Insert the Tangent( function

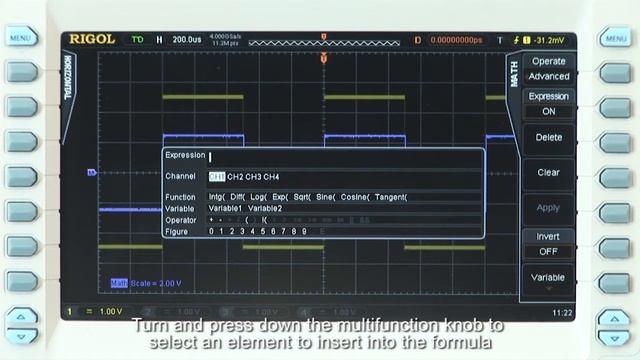point(391,197)
